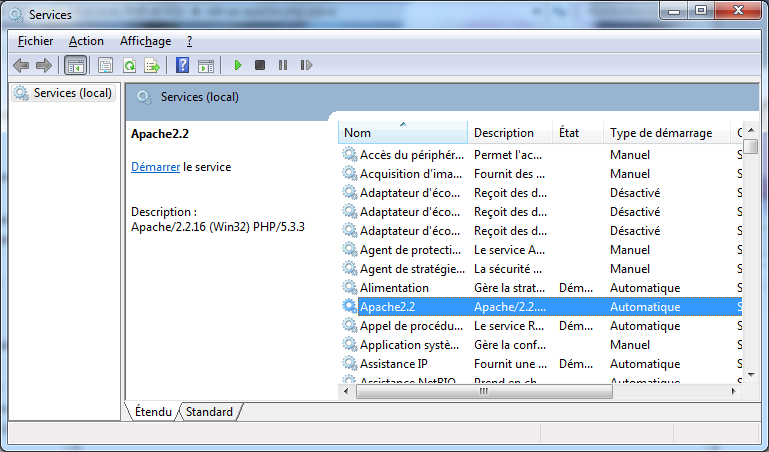769x452 pixels.
Task: Click the green Refresh toolbar icon
Action: click(129, 65)
